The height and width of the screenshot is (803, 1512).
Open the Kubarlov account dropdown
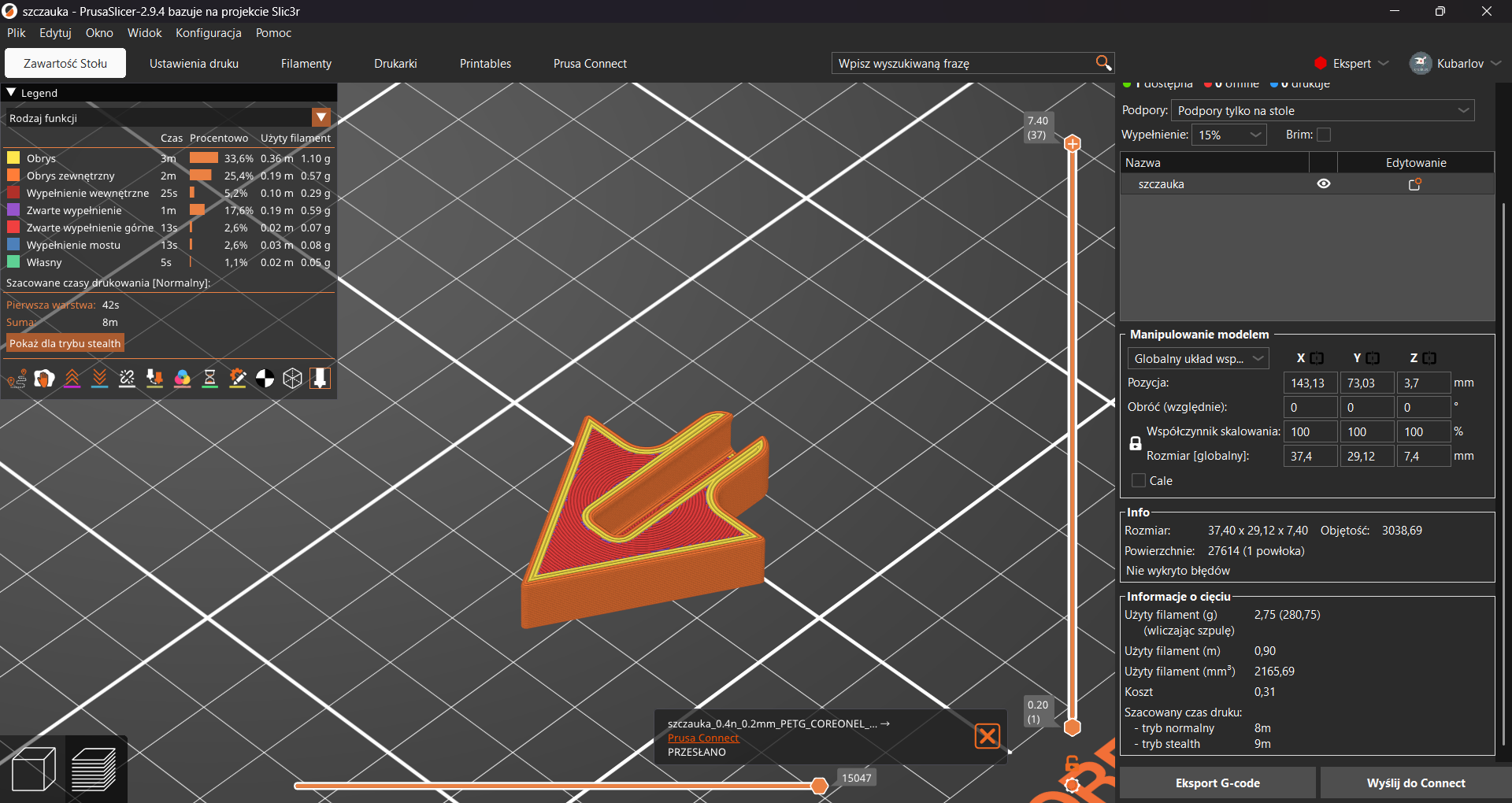tap(1455, 63)
